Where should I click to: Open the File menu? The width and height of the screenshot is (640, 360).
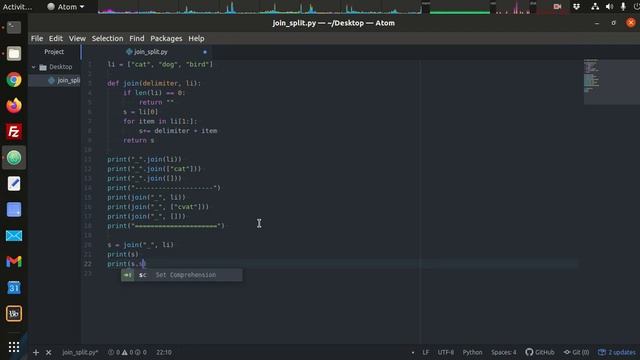[37, 38]
